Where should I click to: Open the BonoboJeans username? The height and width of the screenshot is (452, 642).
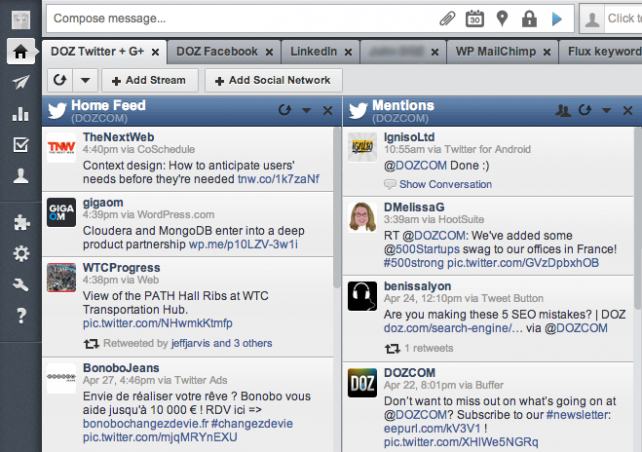(x=121, y=368)
